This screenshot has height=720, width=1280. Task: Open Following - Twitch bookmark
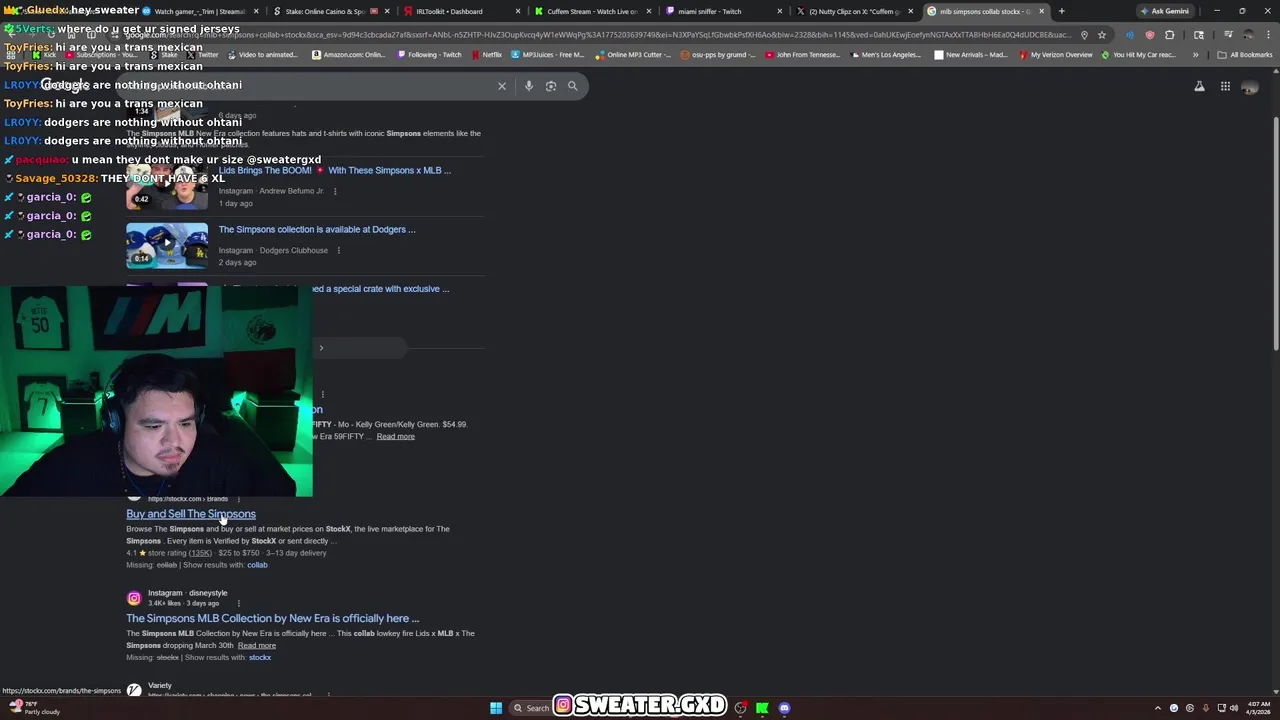[x=429, y=55]
